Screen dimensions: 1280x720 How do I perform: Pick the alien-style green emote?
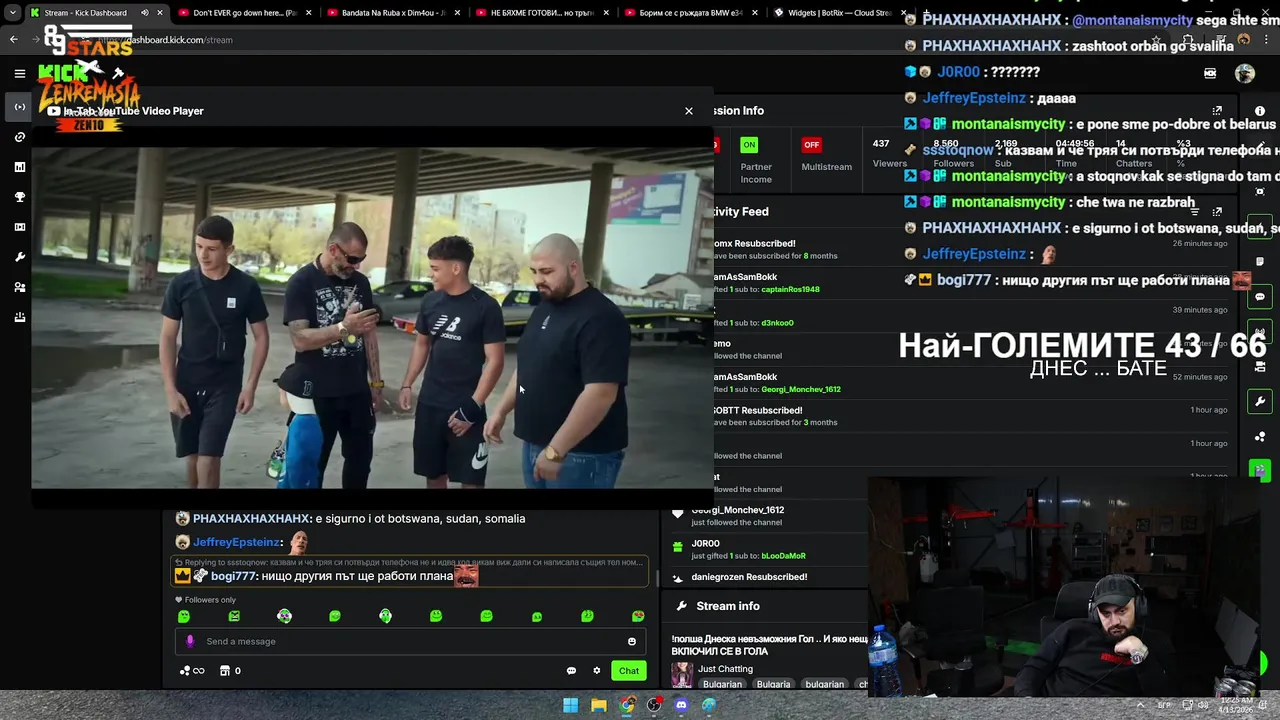tap(385, 617)
